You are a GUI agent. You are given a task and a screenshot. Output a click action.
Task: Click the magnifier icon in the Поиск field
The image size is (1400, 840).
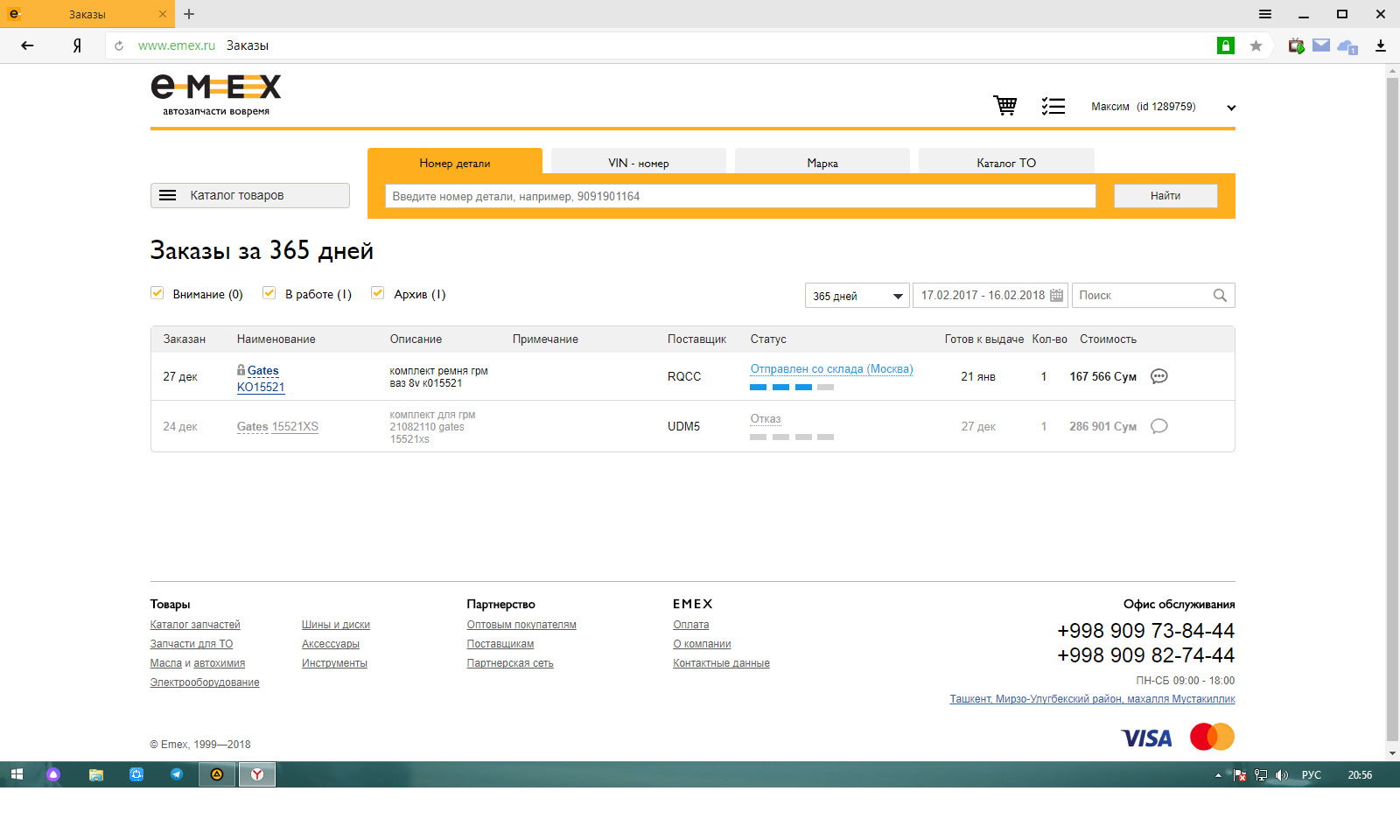click(1220, 296)
